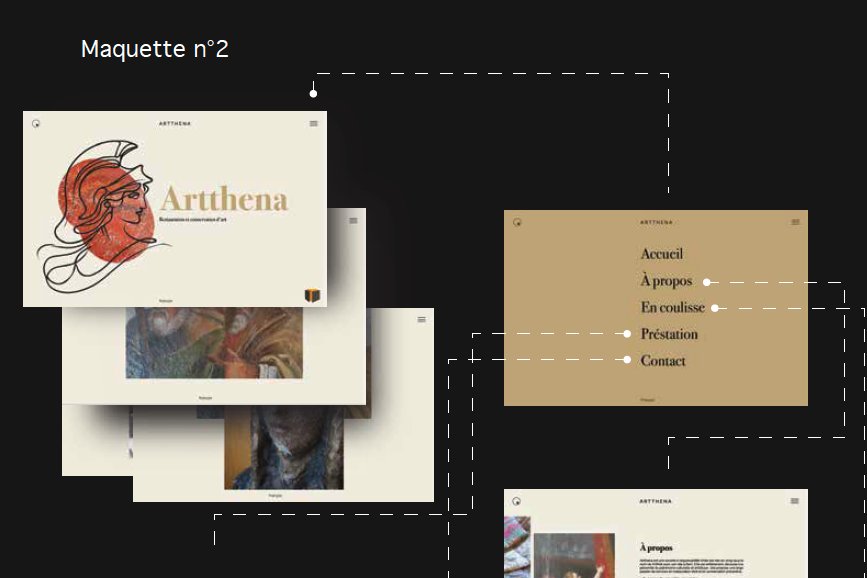Image resolution: width=867 pixels, height=578 pixels.
Task: Click the subtitle under Artthena title
Action: click(x=192, y=220)
